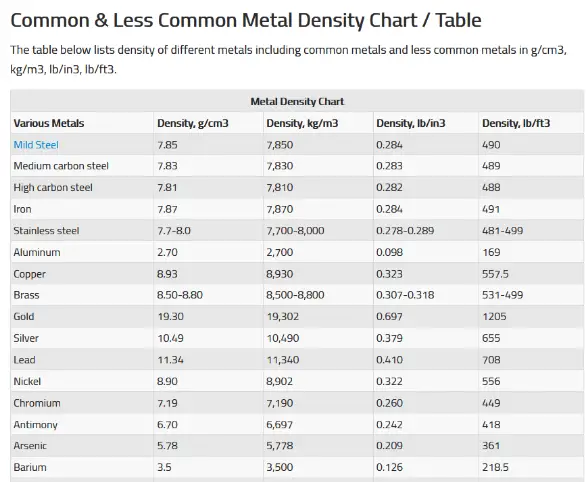Click the Arsenic row label

(30, 446)
